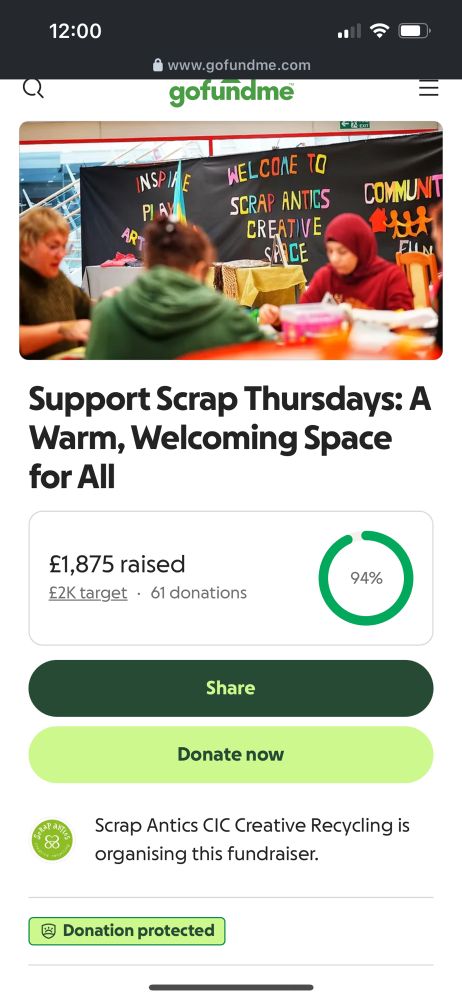Tap the shield icon in Donation protected
The width and height of the screenshot is (462, 1000).
[48, 930]
